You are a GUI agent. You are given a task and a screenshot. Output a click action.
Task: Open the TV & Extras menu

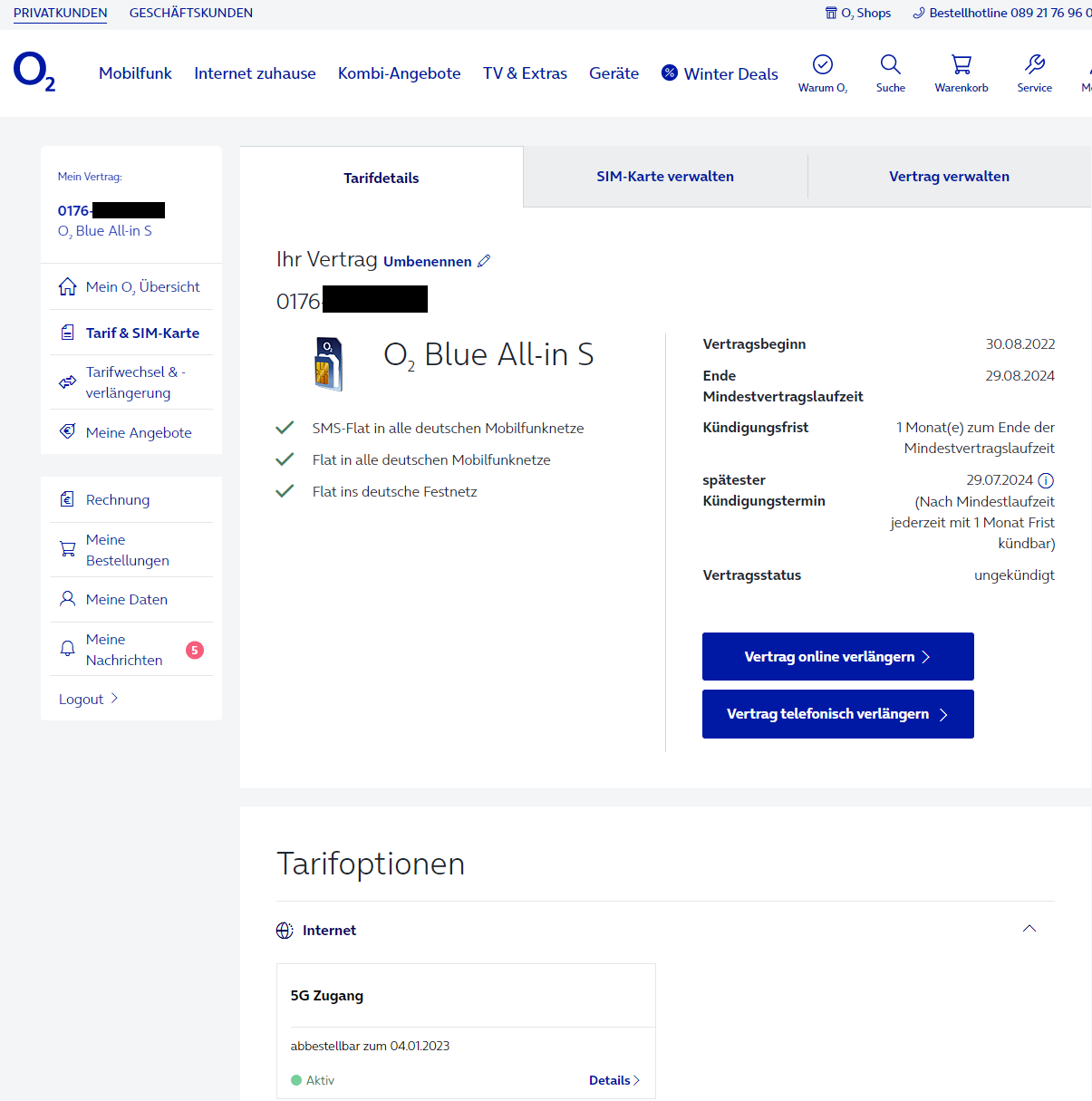click(x=525, y=73)
